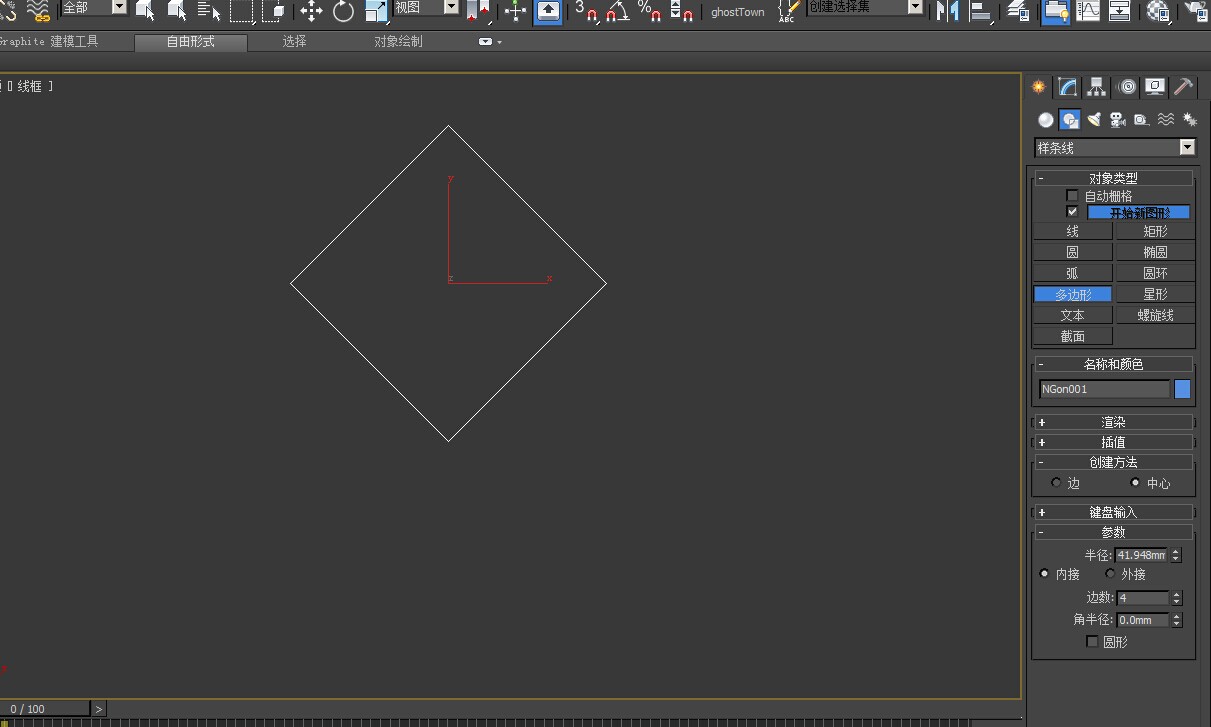This screenshot has width=1211, height=727.
Task: Select the 外接 circumscribed radio button
Action: (1110, 574)
